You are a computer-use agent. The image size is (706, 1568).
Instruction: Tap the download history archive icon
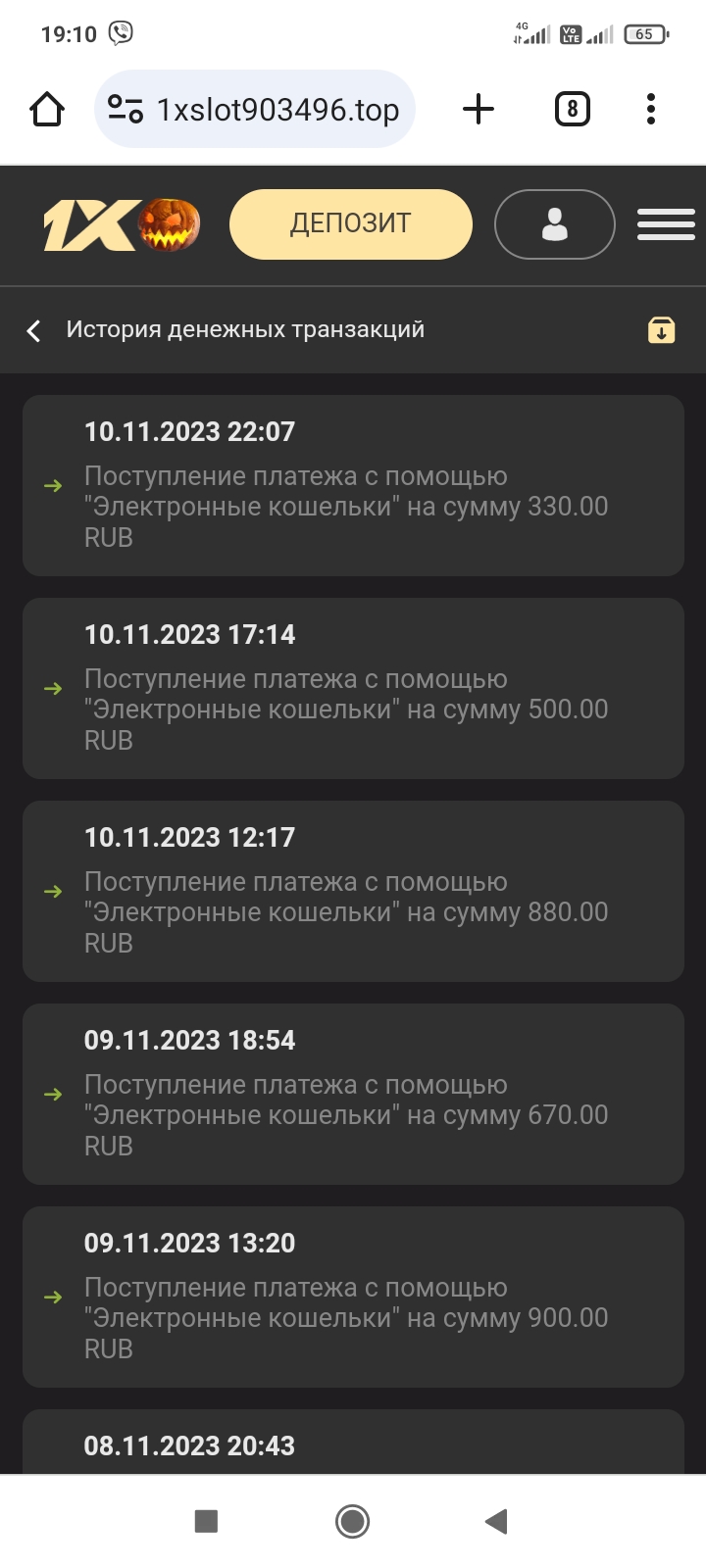(662, 330)
